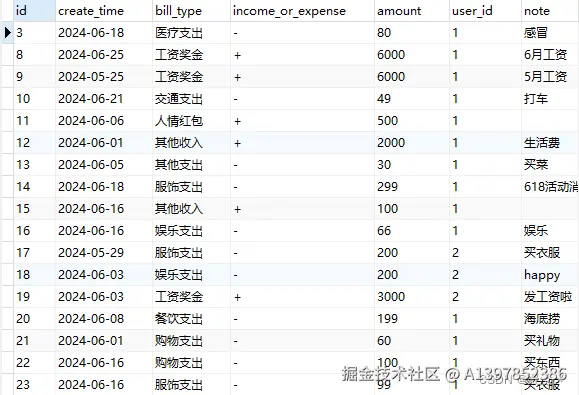Image resolution: width=579 pixels, height=395 pixels.
Task: Select the 生活费 note cell
Action: [550, 142]
